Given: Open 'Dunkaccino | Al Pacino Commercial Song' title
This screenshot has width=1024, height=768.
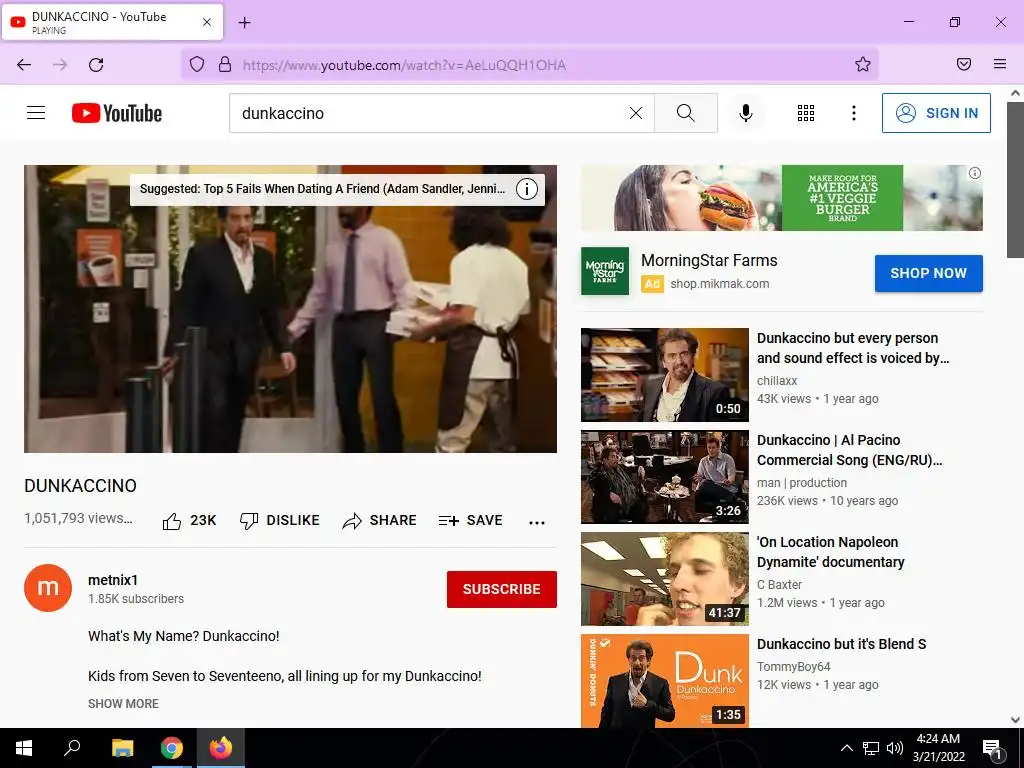Looking at the screenshot, I should 849,450.
